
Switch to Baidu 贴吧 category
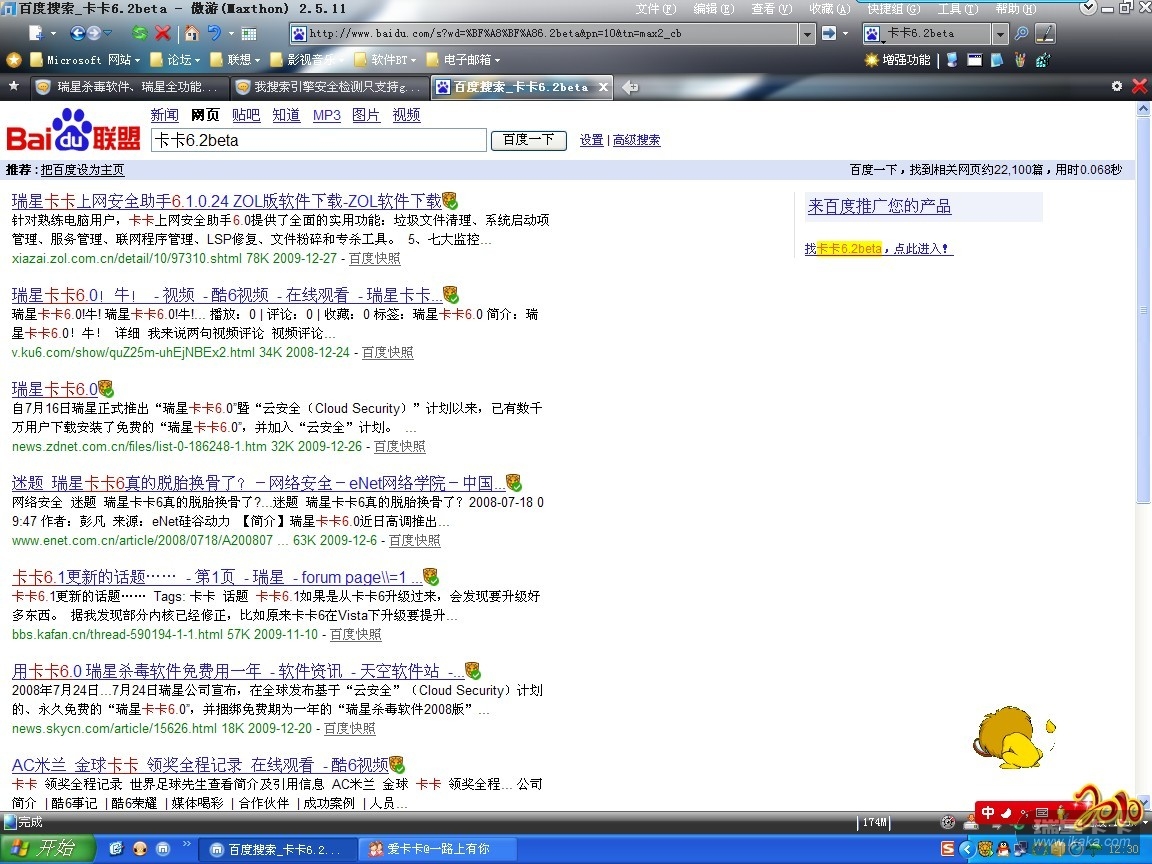click(x=246, y=115)
